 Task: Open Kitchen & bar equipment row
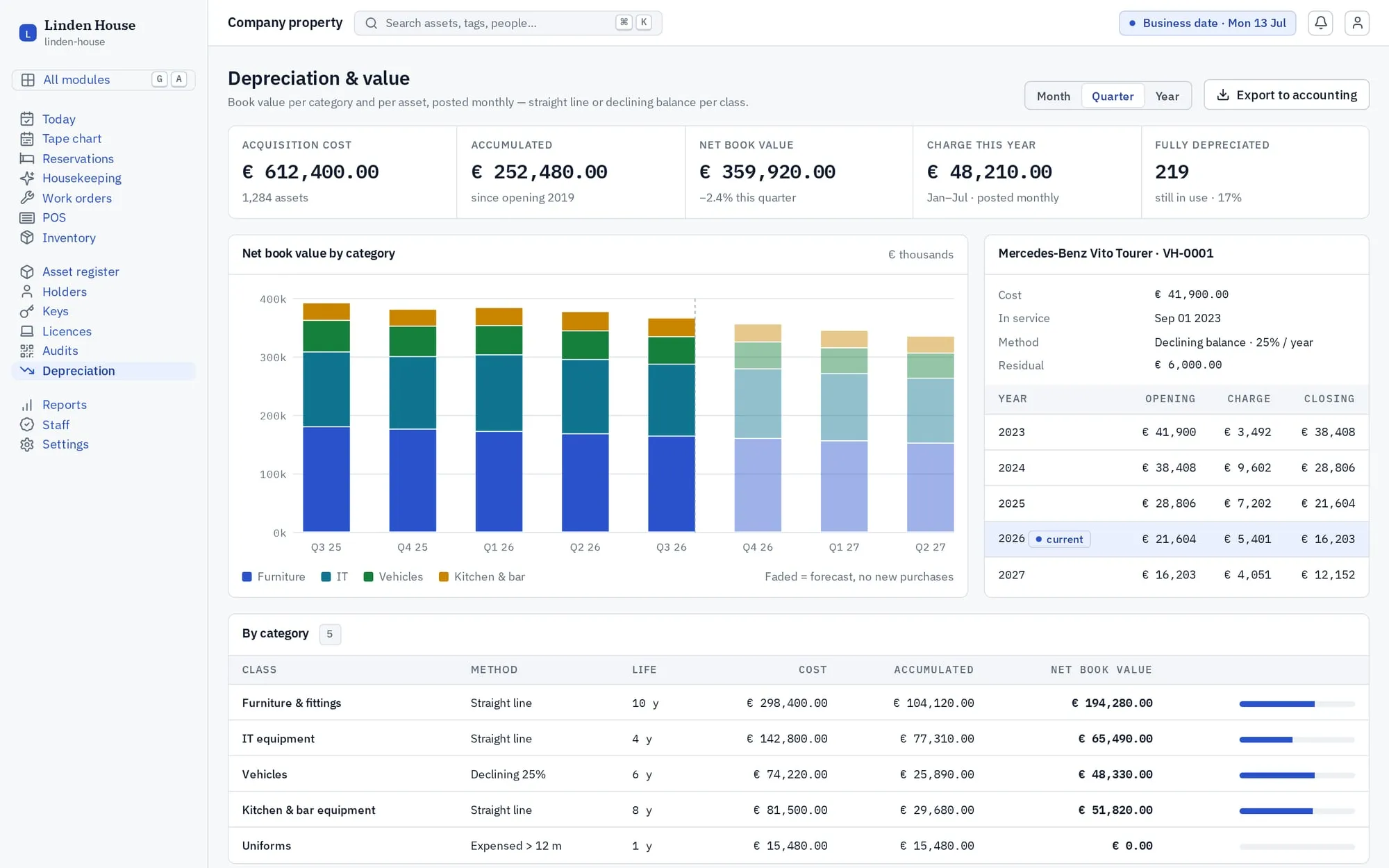pos(798,810)
